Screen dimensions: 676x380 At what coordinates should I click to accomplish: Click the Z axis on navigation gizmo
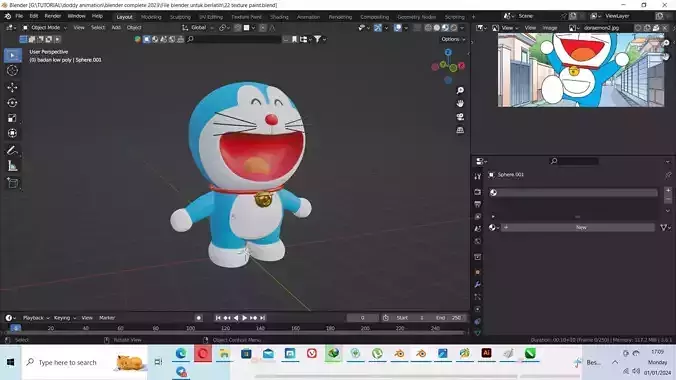pos(448,52)
